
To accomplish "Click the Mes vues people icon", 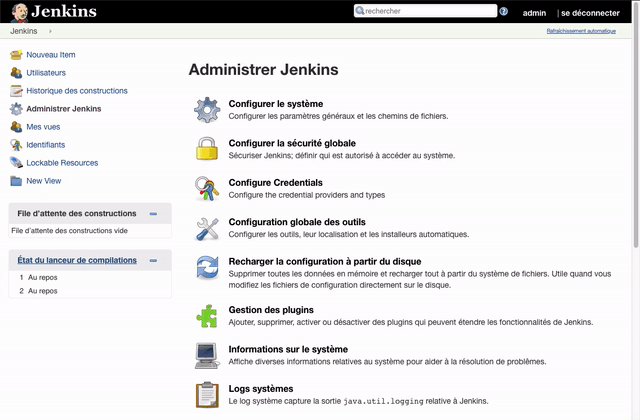I will 16,127.
